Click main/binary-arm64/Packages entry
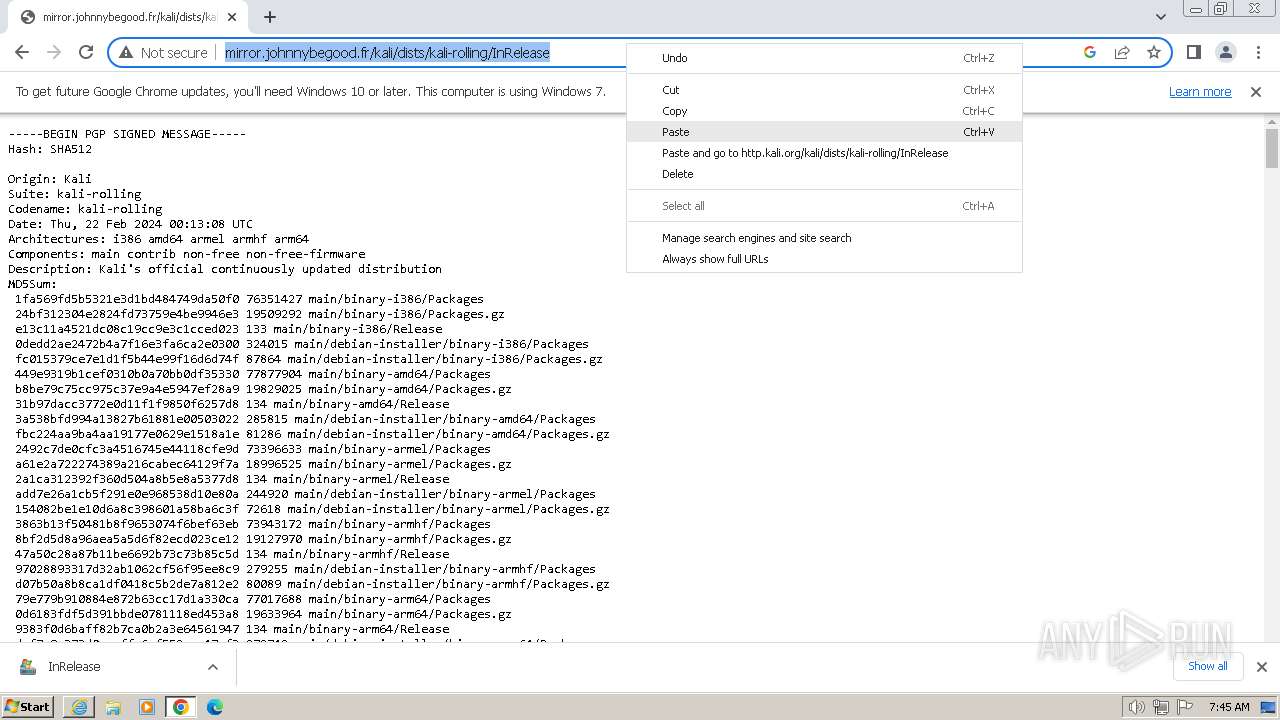This screenshot has height=720, width=1280. (253, 599)
